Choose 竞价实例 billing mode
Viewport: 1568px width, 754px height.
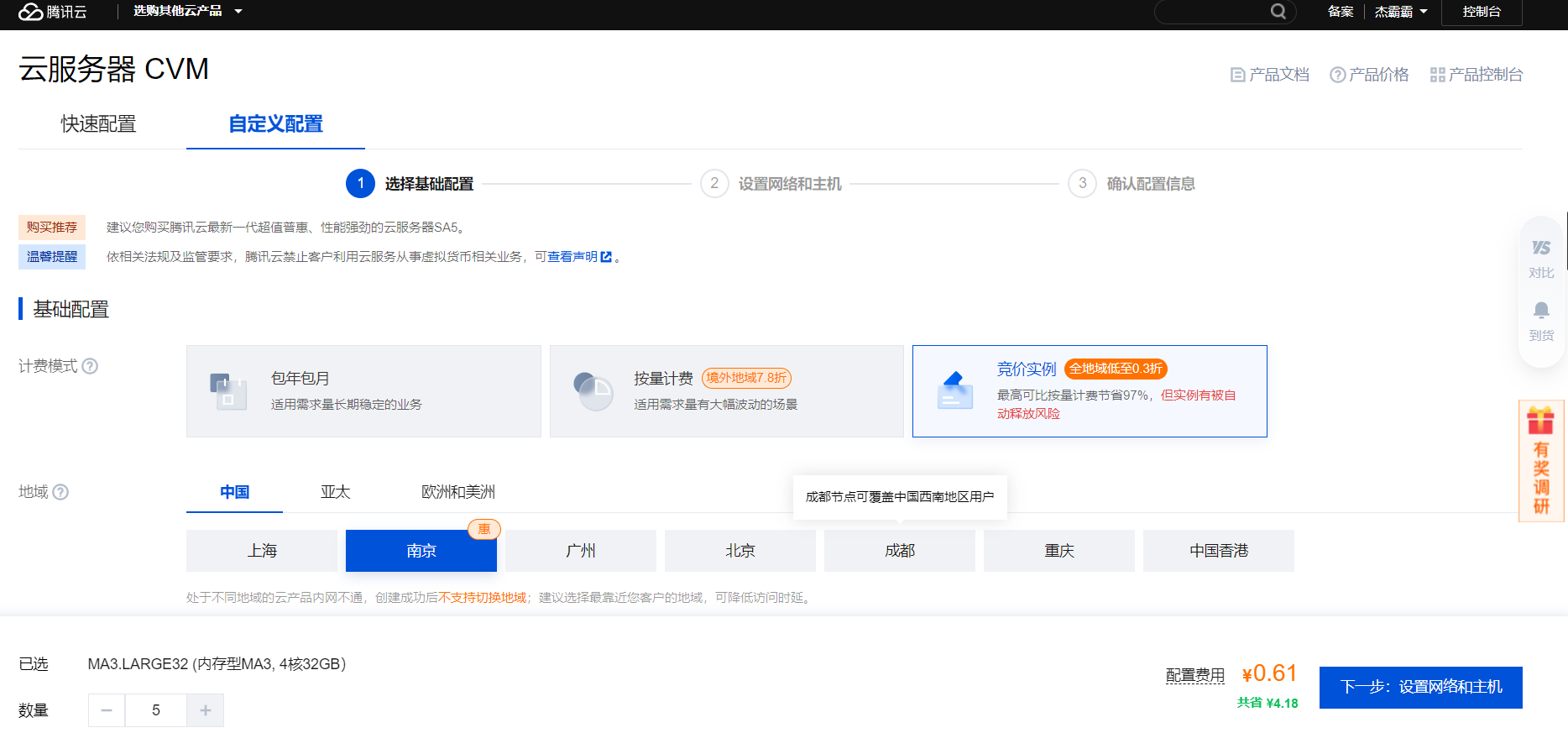click(x=1090, y=391)
